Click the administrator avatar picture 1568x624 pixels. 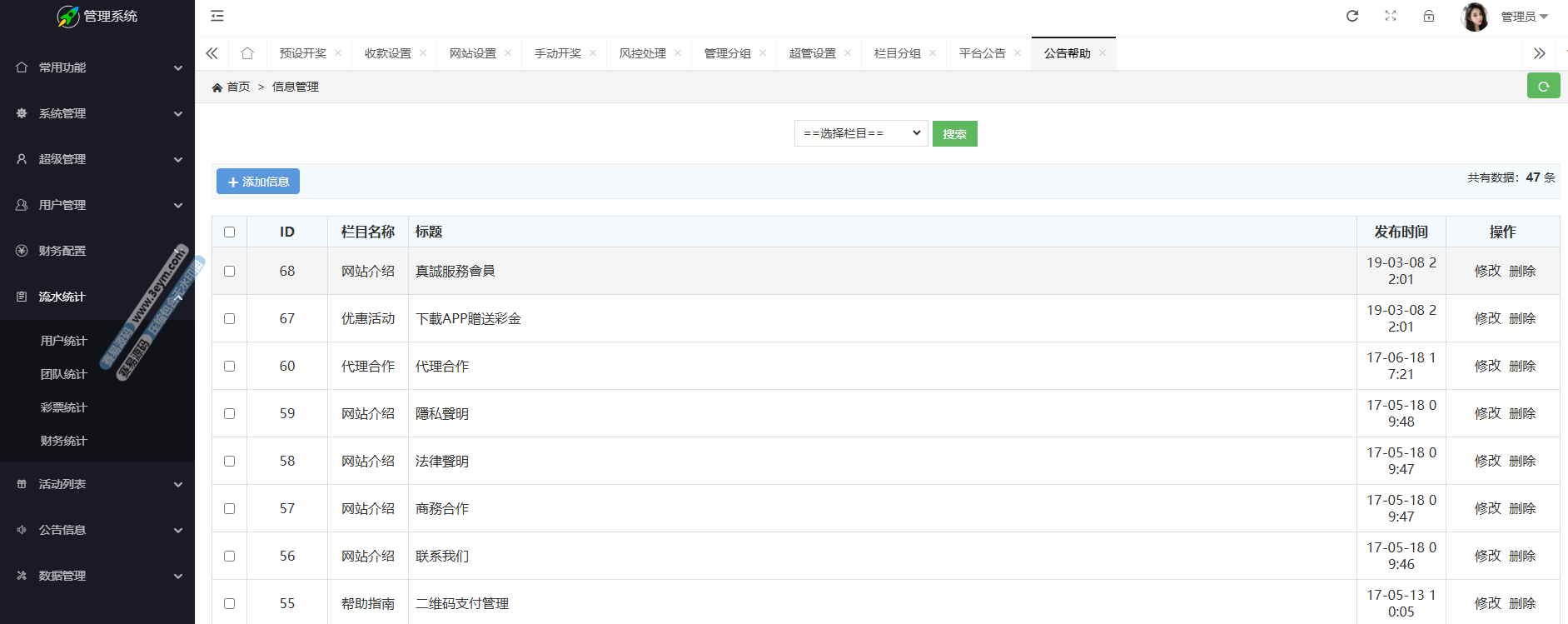(x=1475, y=17)
